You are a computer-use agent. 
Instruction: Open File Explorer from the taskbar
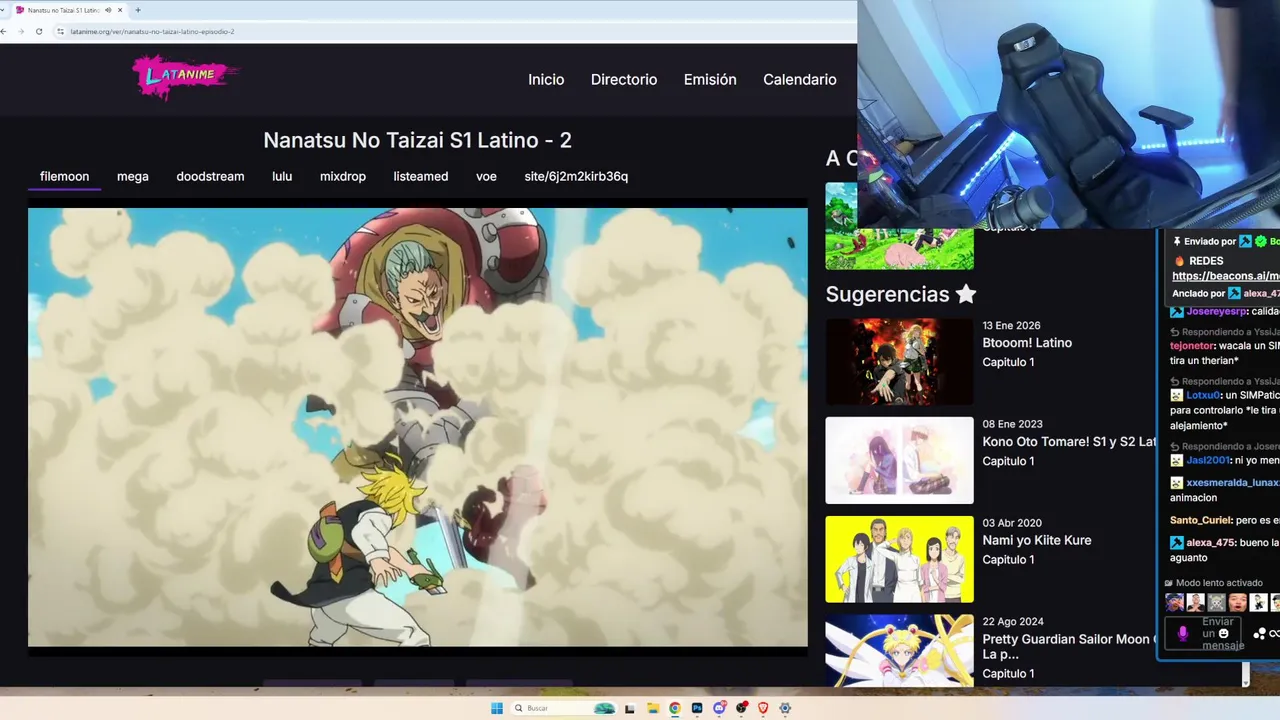653,708
